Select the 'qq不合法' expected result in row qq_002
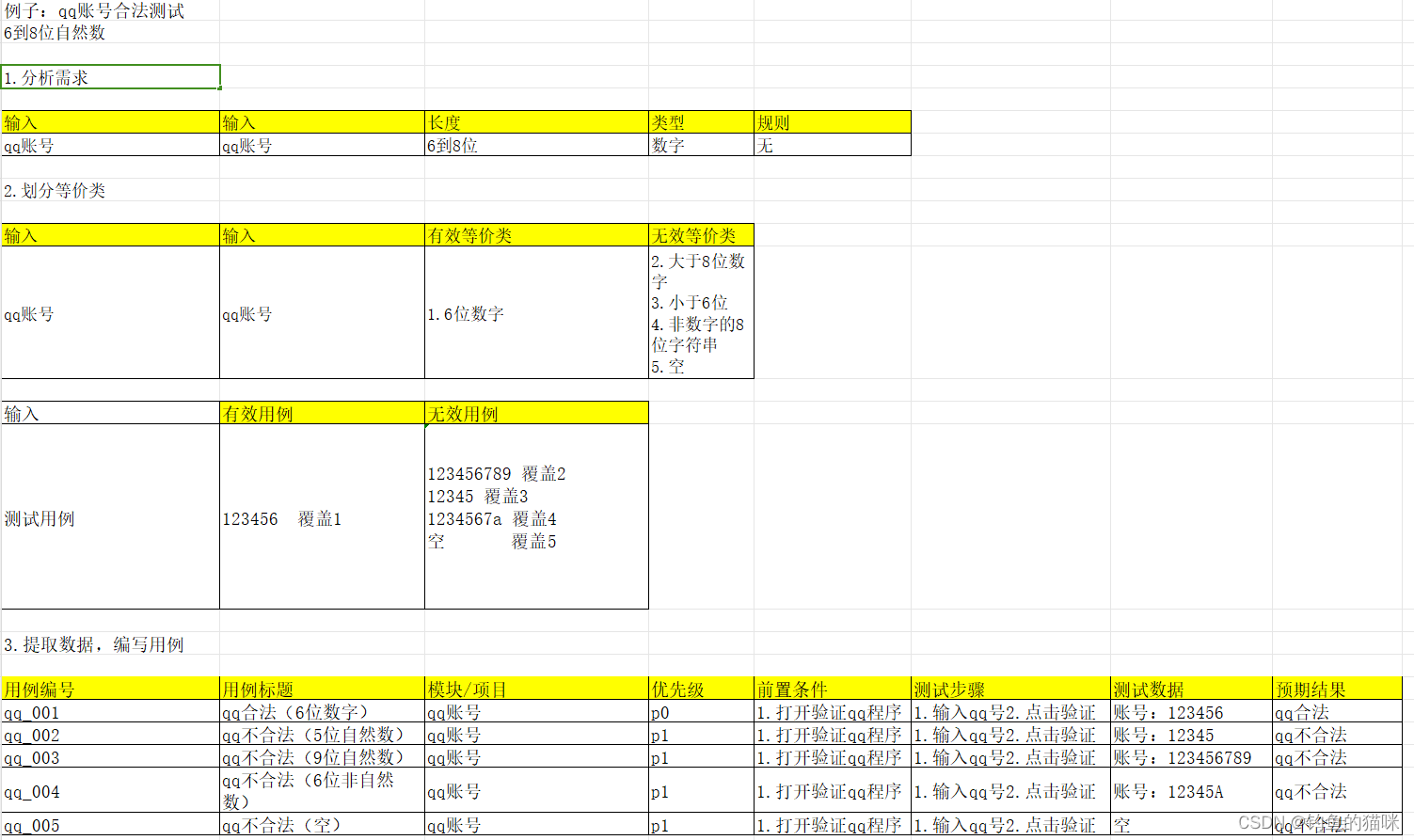1414x840 pixels. (x=1337, y=735)
